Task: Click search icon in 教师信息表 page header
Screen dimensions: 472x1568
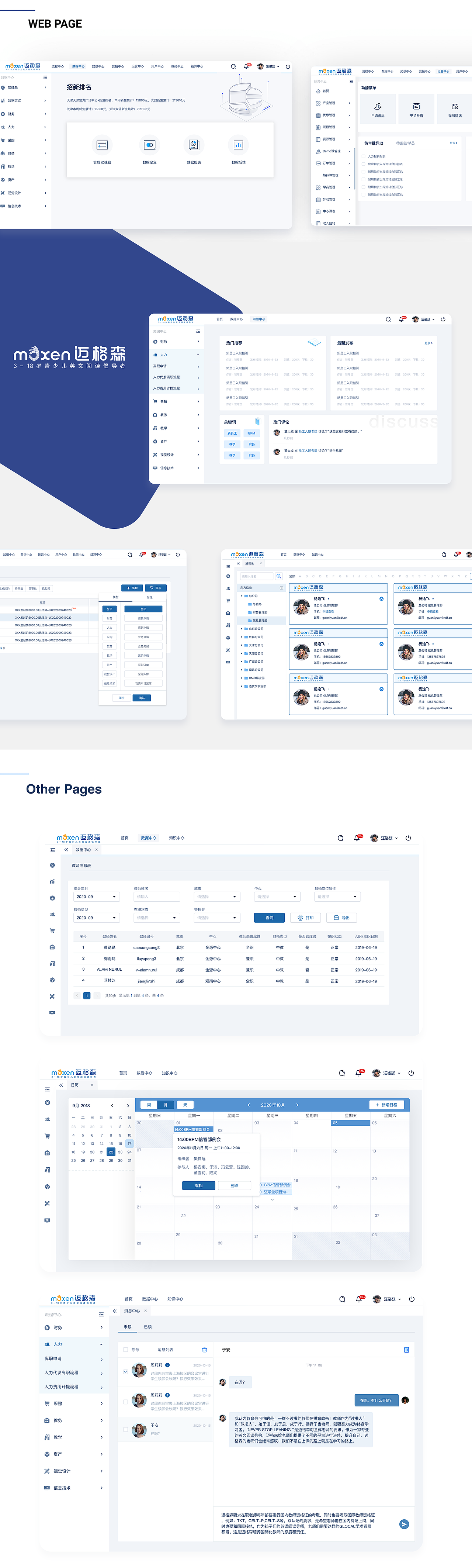Action: click(x=341, y=838)
